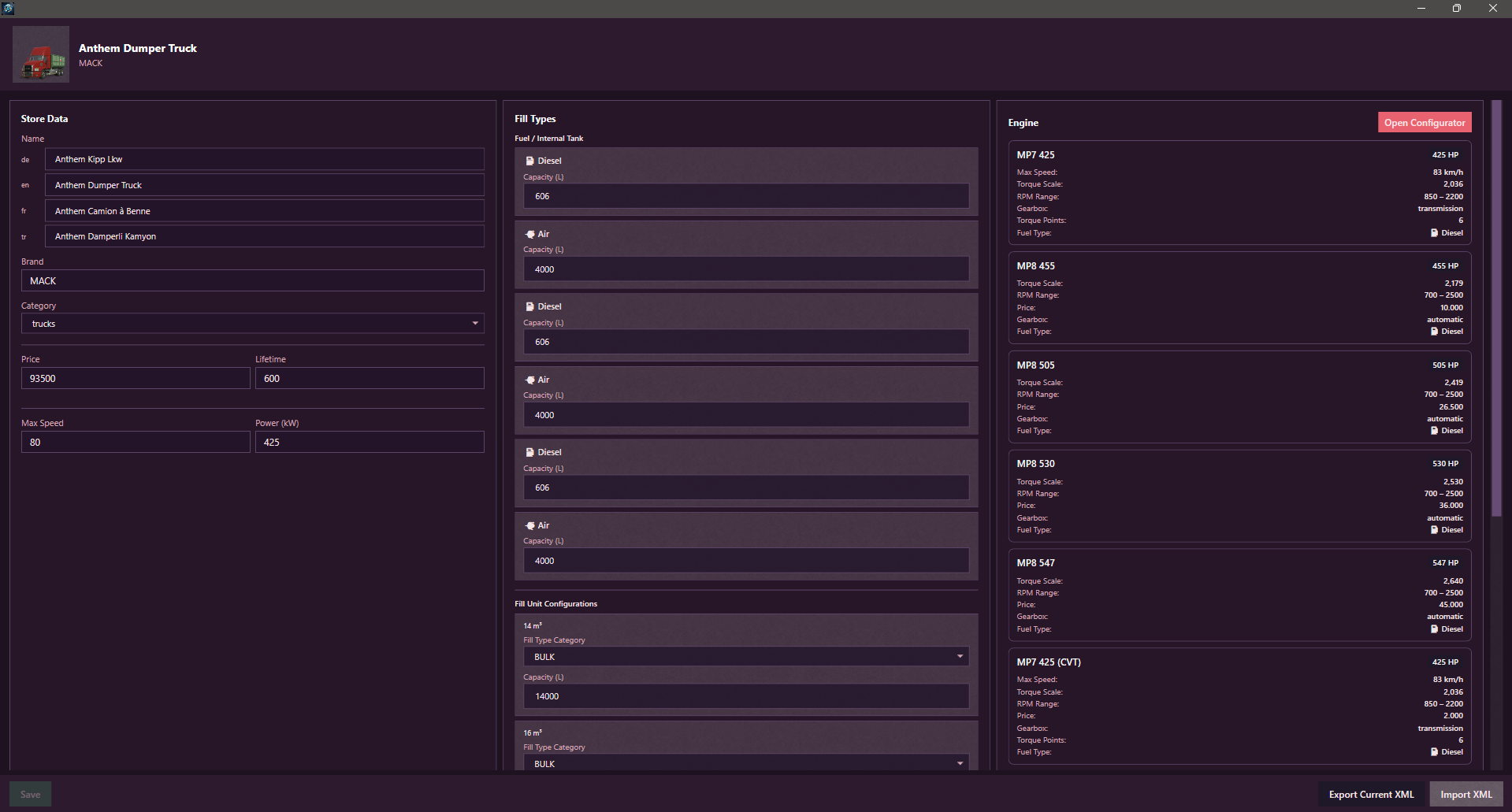This screenshot has height=812, width=1512.
Task: Click the MACK subtitle under the header title
Action: click(91, 63)
